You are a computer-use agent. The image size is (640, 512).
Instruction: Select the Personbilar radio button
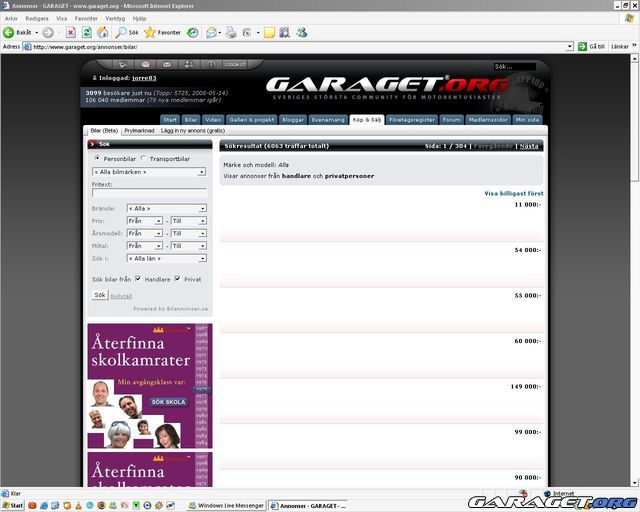(x=97, y=158)
